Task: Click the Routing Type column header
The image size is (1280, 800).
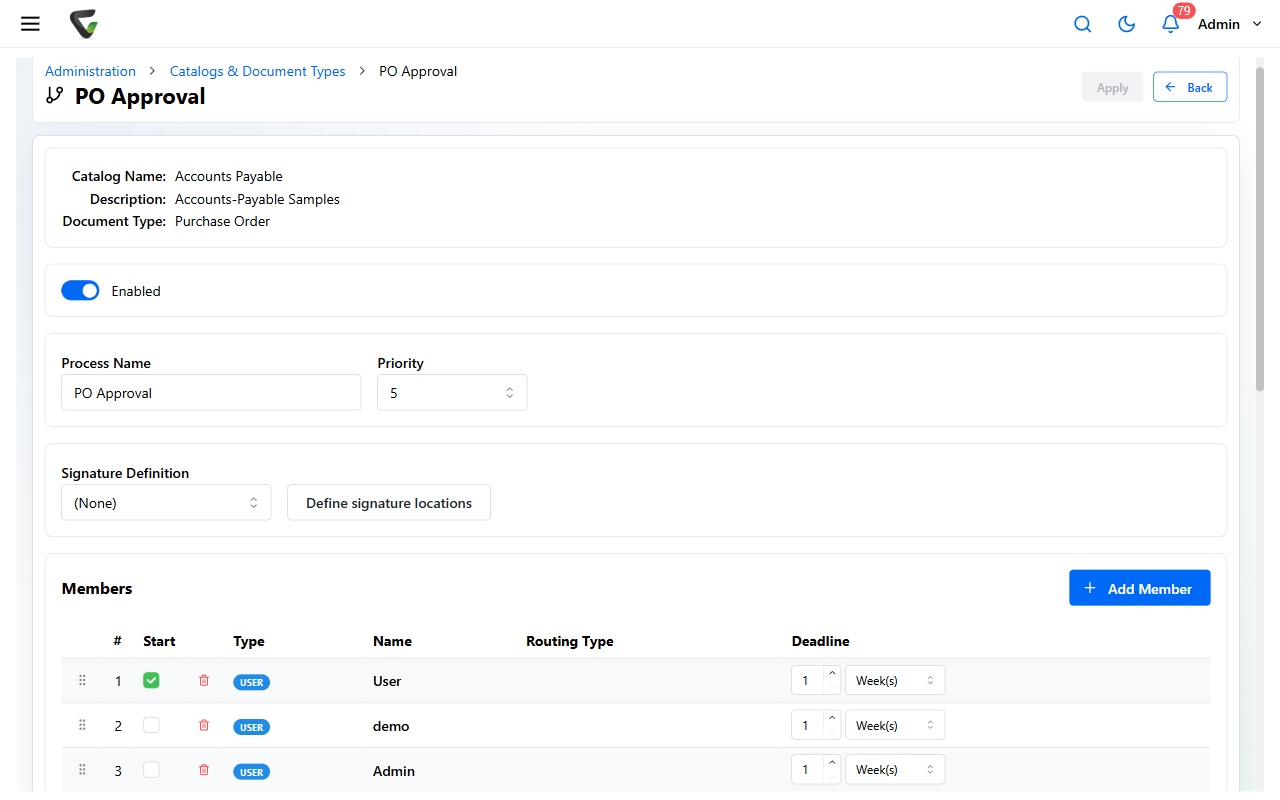Action: pyautogui.click(x=570, y=641)
